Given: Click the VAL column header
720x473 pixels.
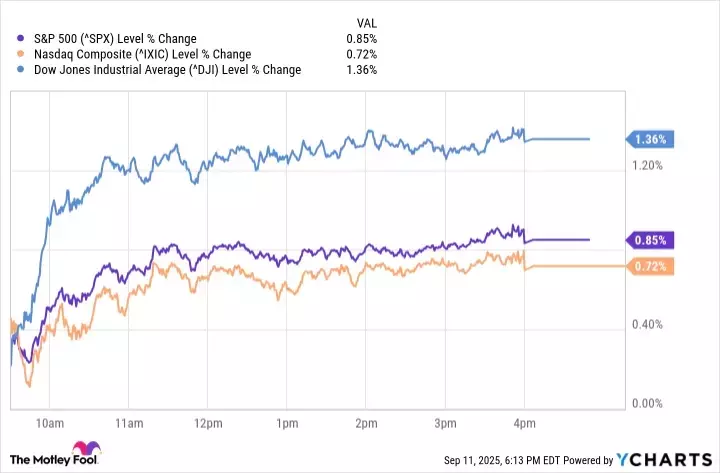Looking at the screenshot, I should click(367, 22).
